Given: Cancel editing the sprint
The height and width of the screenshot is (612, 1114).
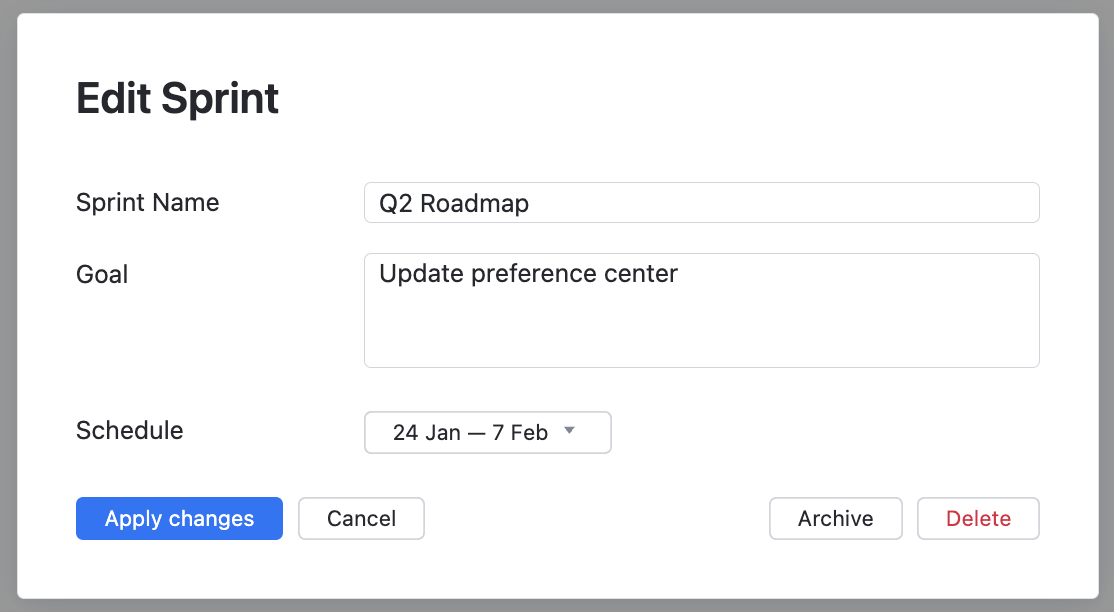Looking at the screenshot, I should coord(361,519).
